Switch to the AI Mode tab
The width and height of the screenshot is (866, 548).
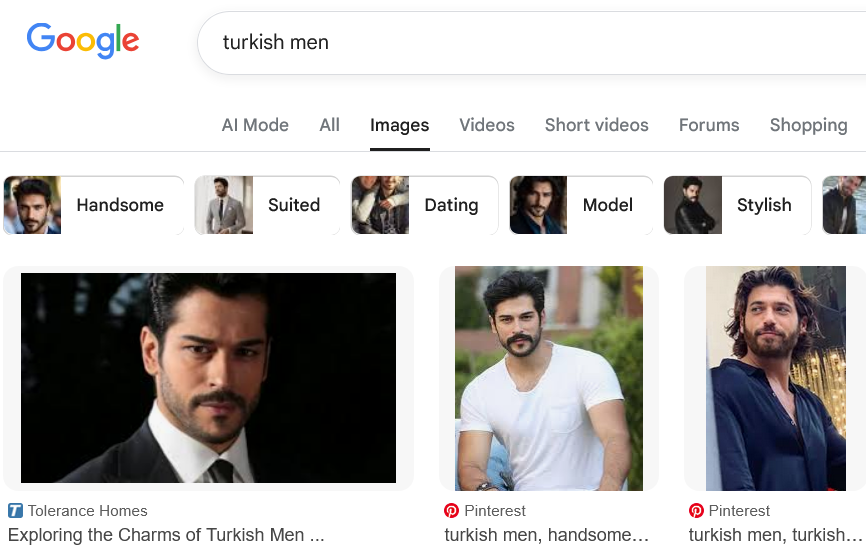pos(255,125)
